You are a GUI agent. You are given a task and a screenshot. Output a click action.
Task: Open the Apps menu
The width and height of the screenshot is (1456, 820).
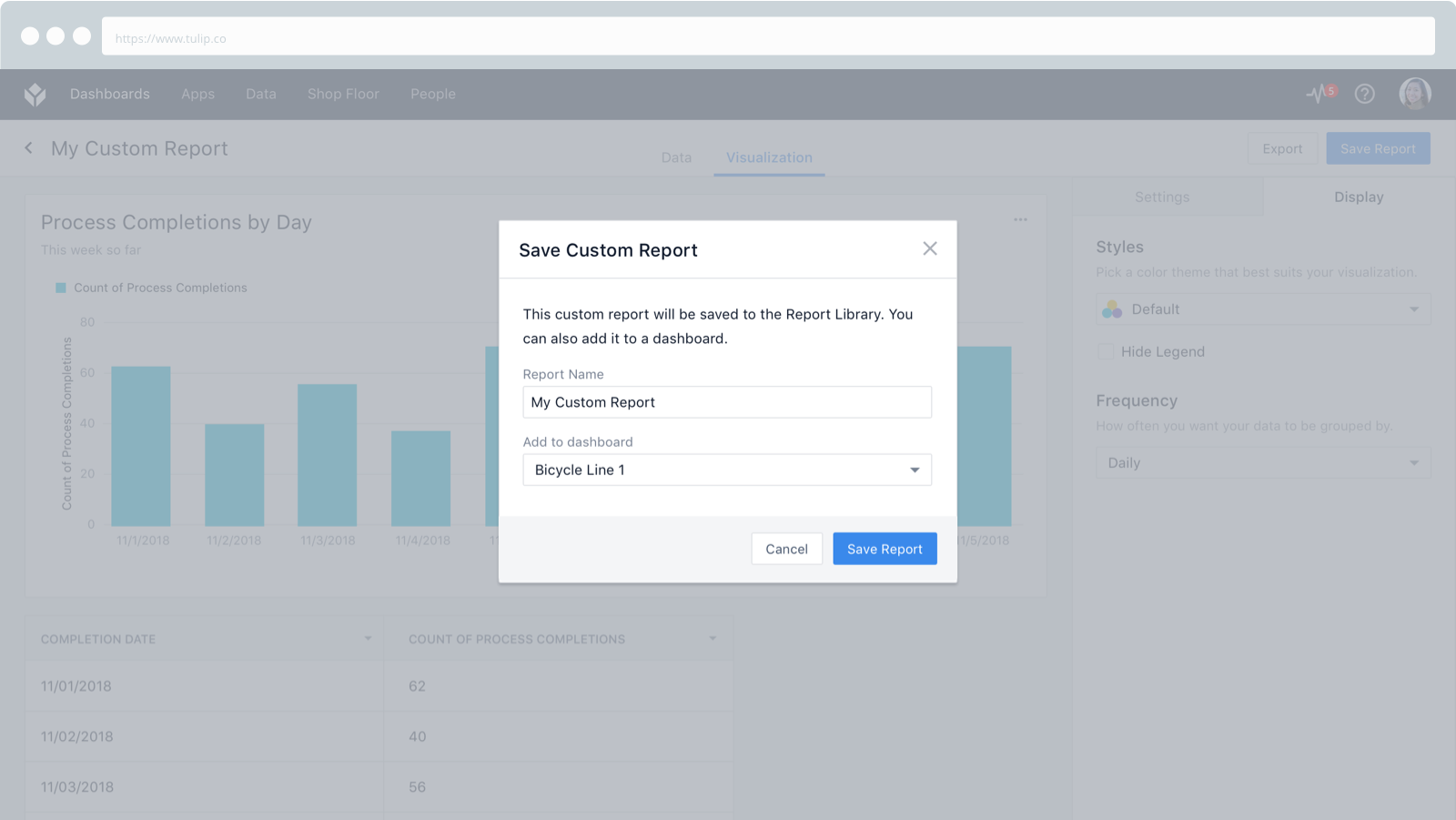coord(197,94)
